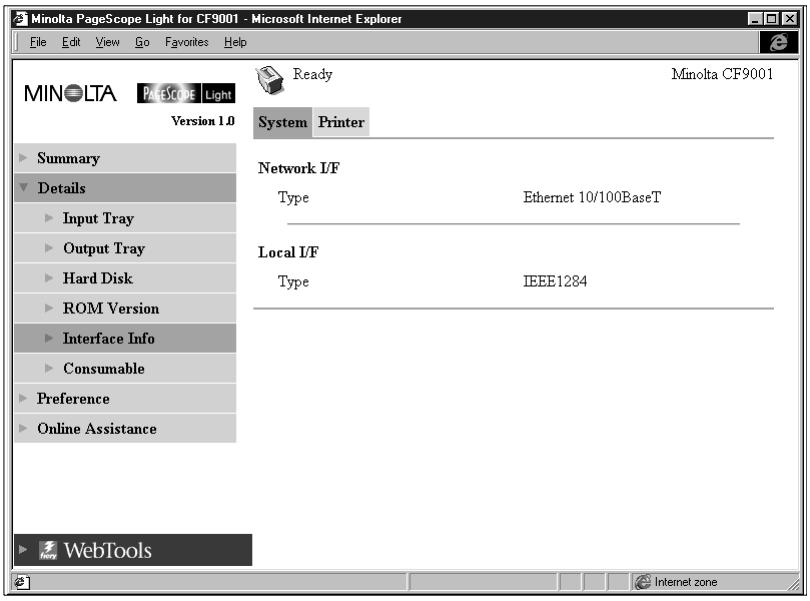Click the arrow beside Input Tray

[x=49, y=218]
